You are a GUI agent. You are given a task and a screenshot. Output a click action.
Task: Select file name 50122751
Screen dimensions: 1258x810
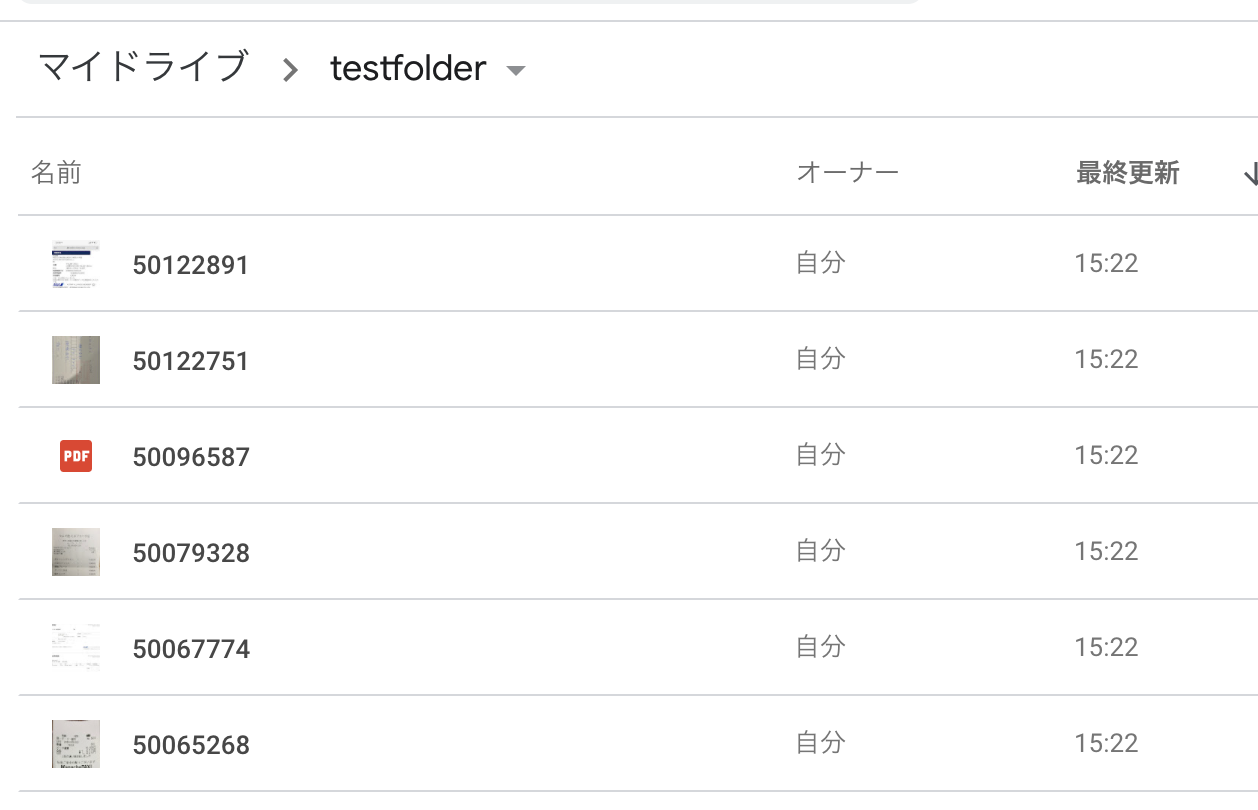[x=190, y=361]
